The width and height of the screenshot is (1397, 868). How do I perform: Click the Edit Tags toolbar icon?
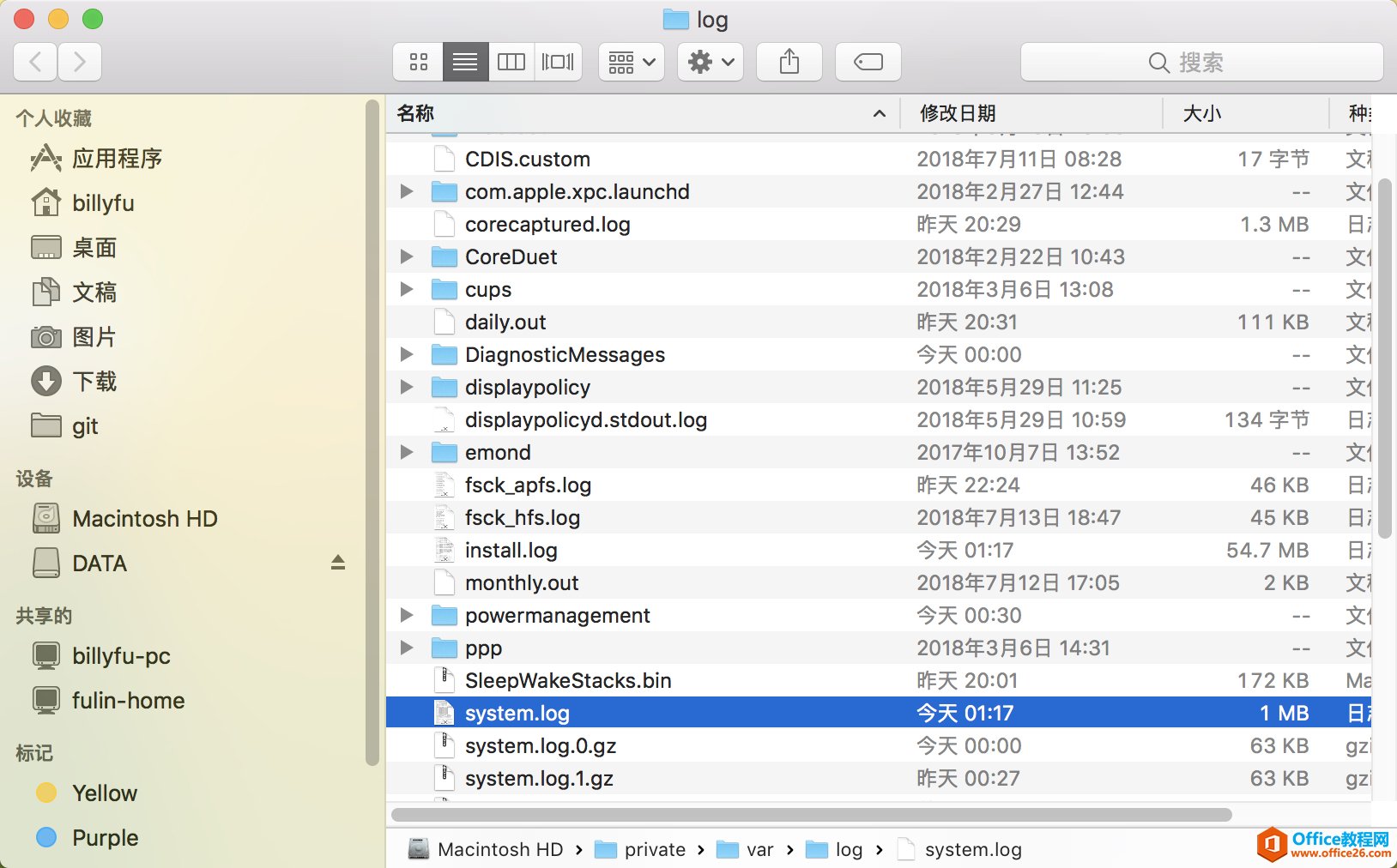[x=868, y=62]
